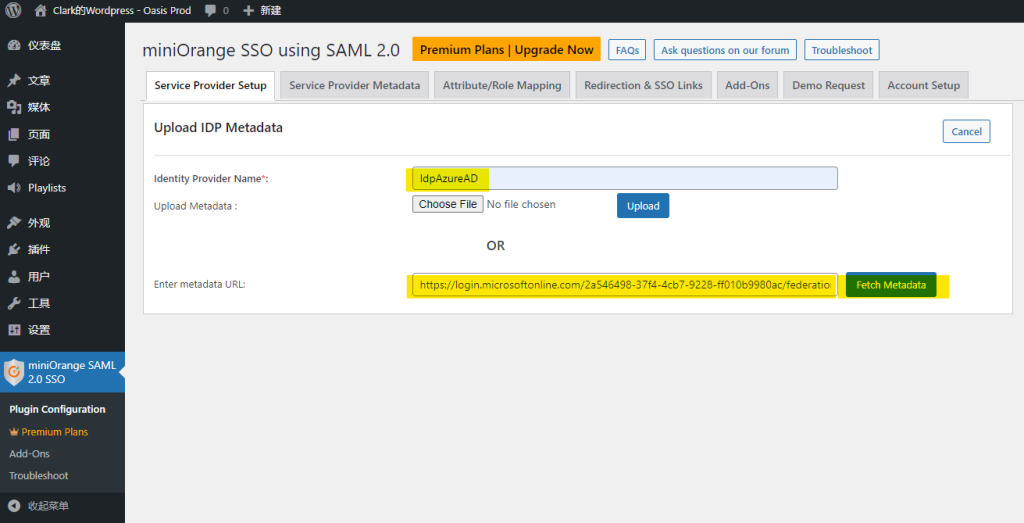Open the Plugins plug icon in sidebar

click(14, 249)
